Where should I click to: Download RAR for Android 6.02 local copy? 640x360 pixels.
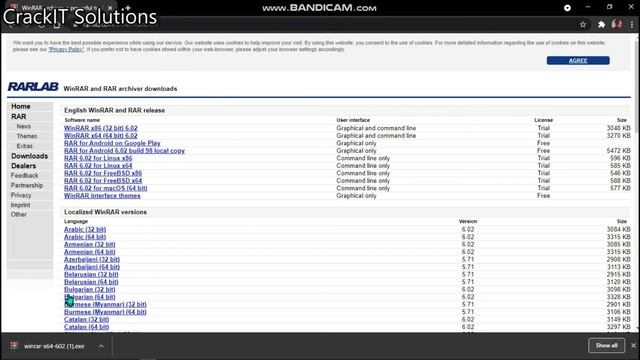click(124, 151)
